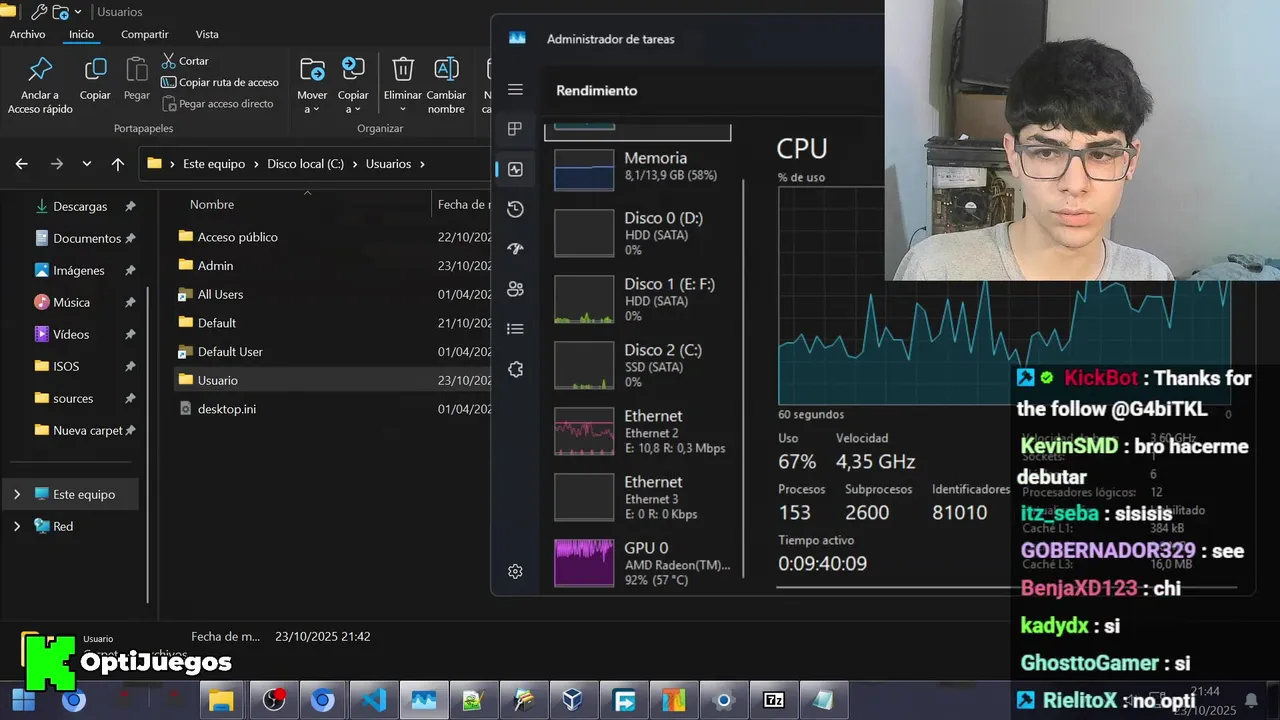Click Disco local (C:) in address breadcrumb
This screenshot has height=720, width=1280.
[x=305, y=164]
